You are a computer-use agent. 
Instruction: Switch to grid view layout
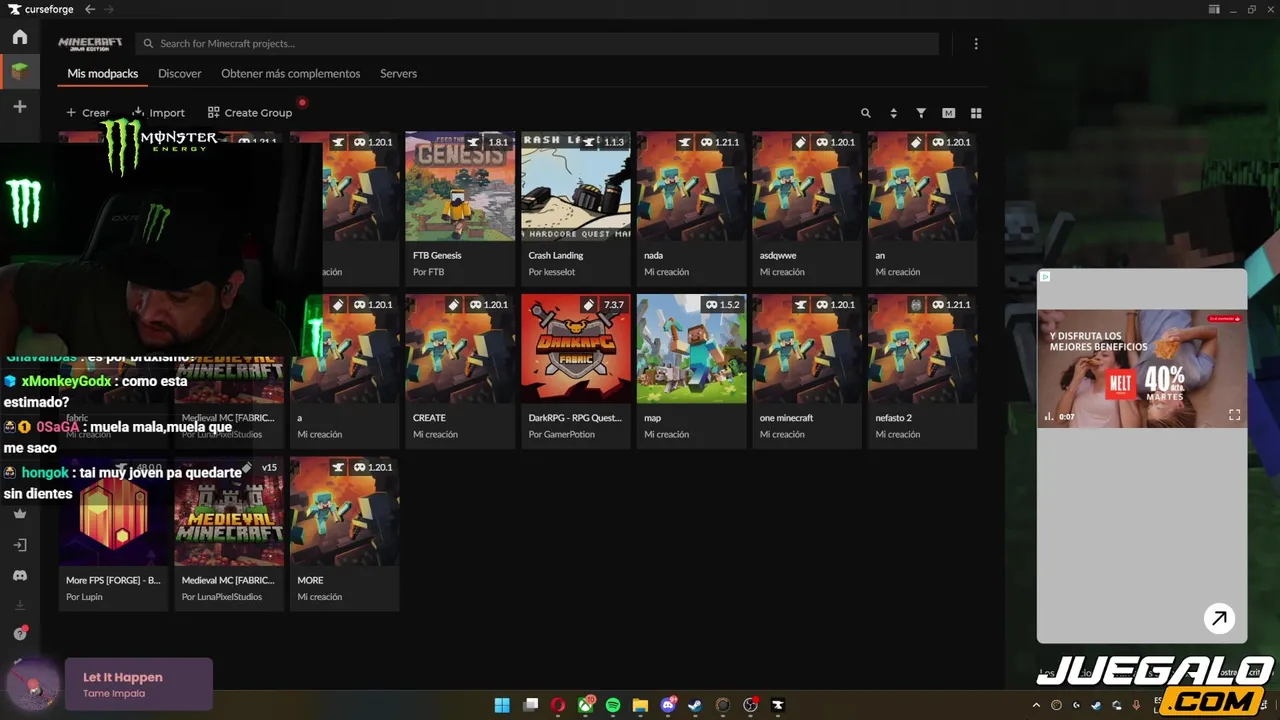[x=976, y=113]
